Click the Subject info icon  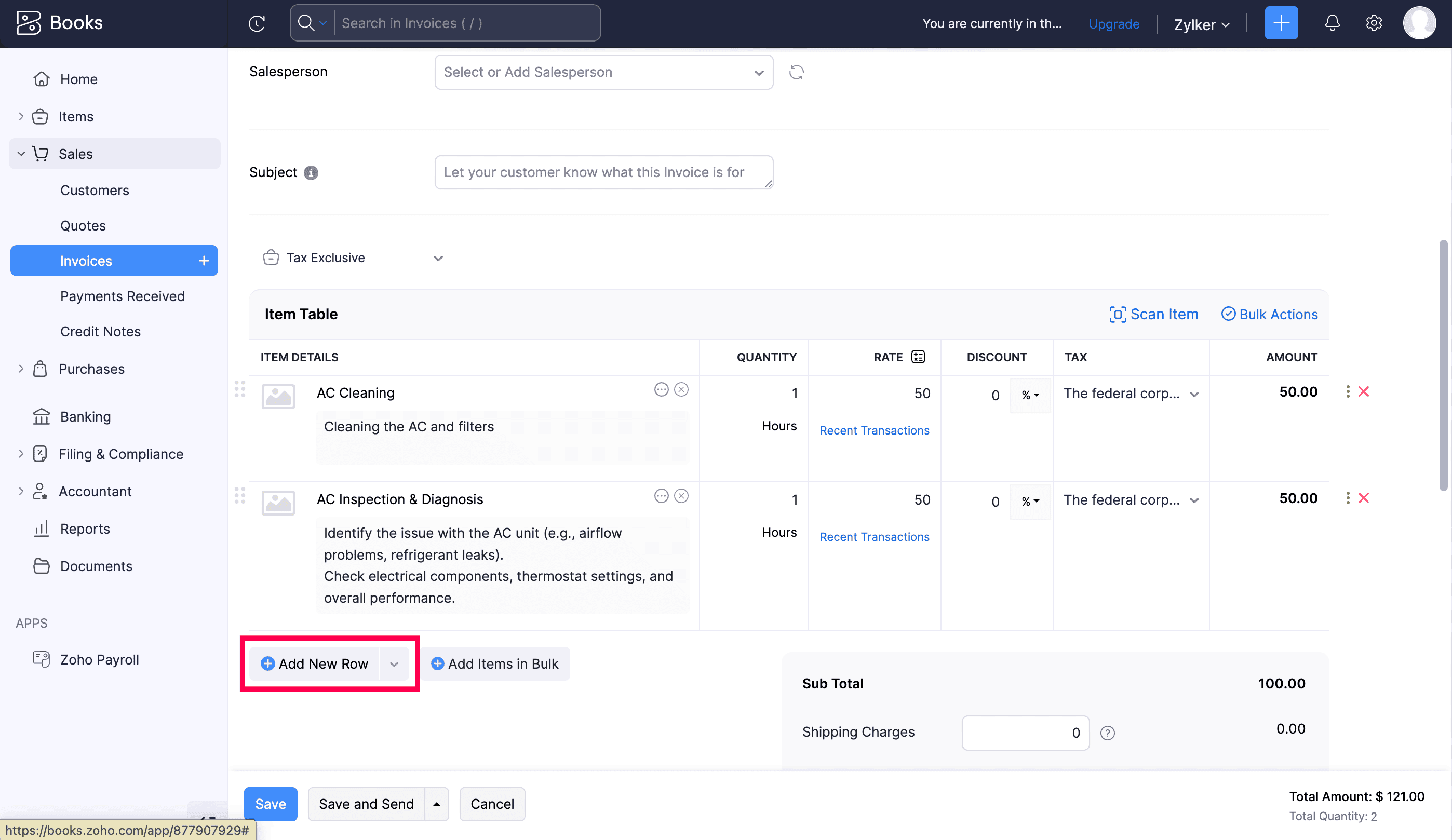[x=311, y=173]
